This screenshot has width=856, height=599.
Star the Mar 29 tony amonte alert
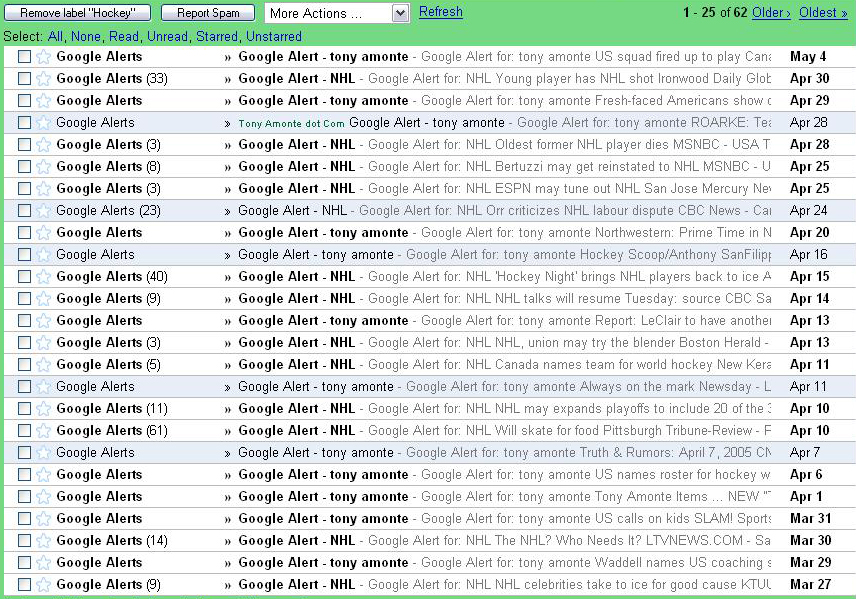(43, 562)
